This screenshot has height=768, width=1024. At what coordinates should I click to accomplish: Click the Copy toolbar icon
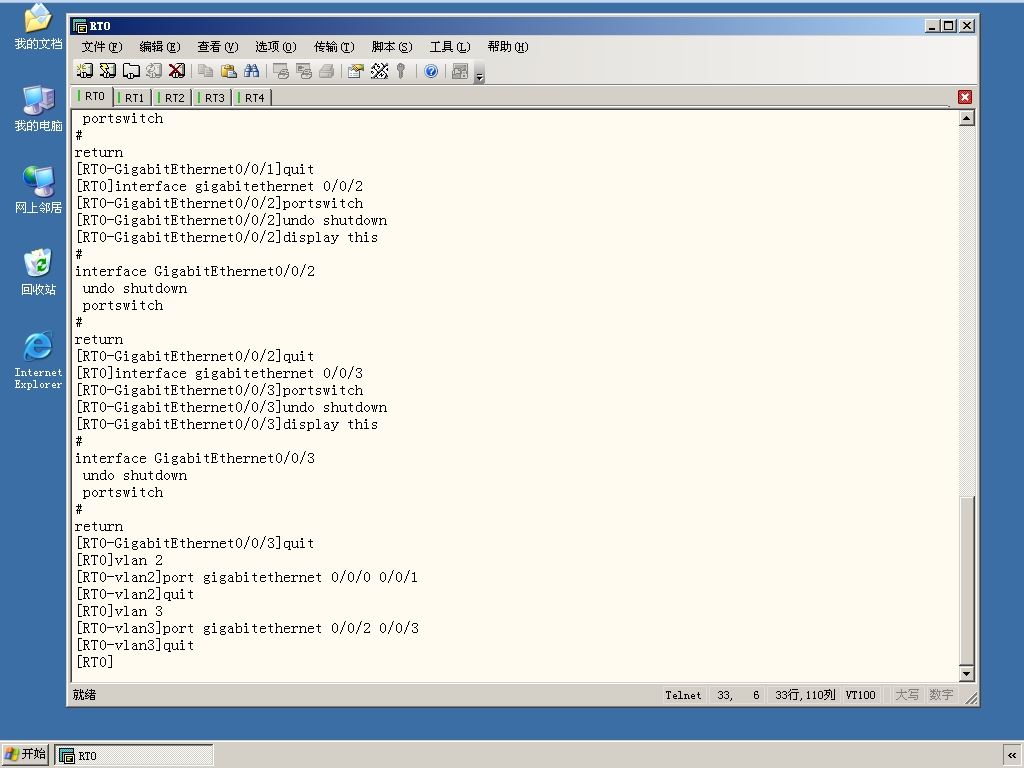click(x=206, y=71)
